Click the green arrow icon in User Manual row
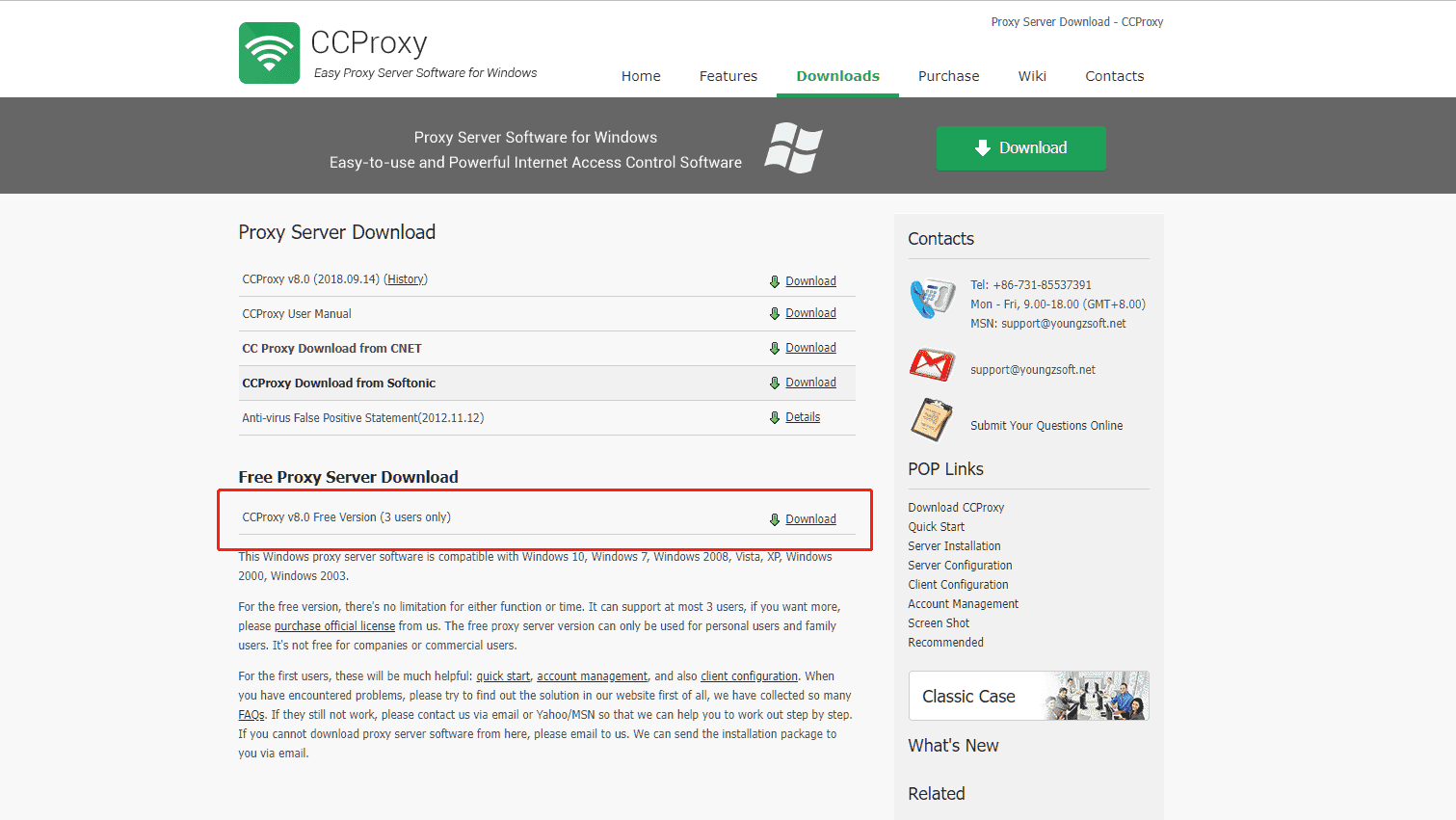Viewport: 1456px width, 820px height. tap(775, 313)
